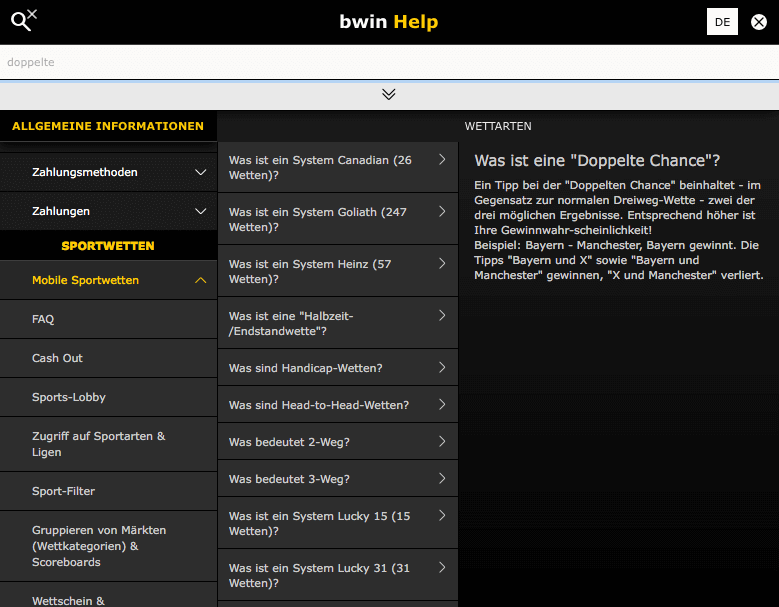
Task: Expand the Zahlungen chevron
Action: pos(200,211)
